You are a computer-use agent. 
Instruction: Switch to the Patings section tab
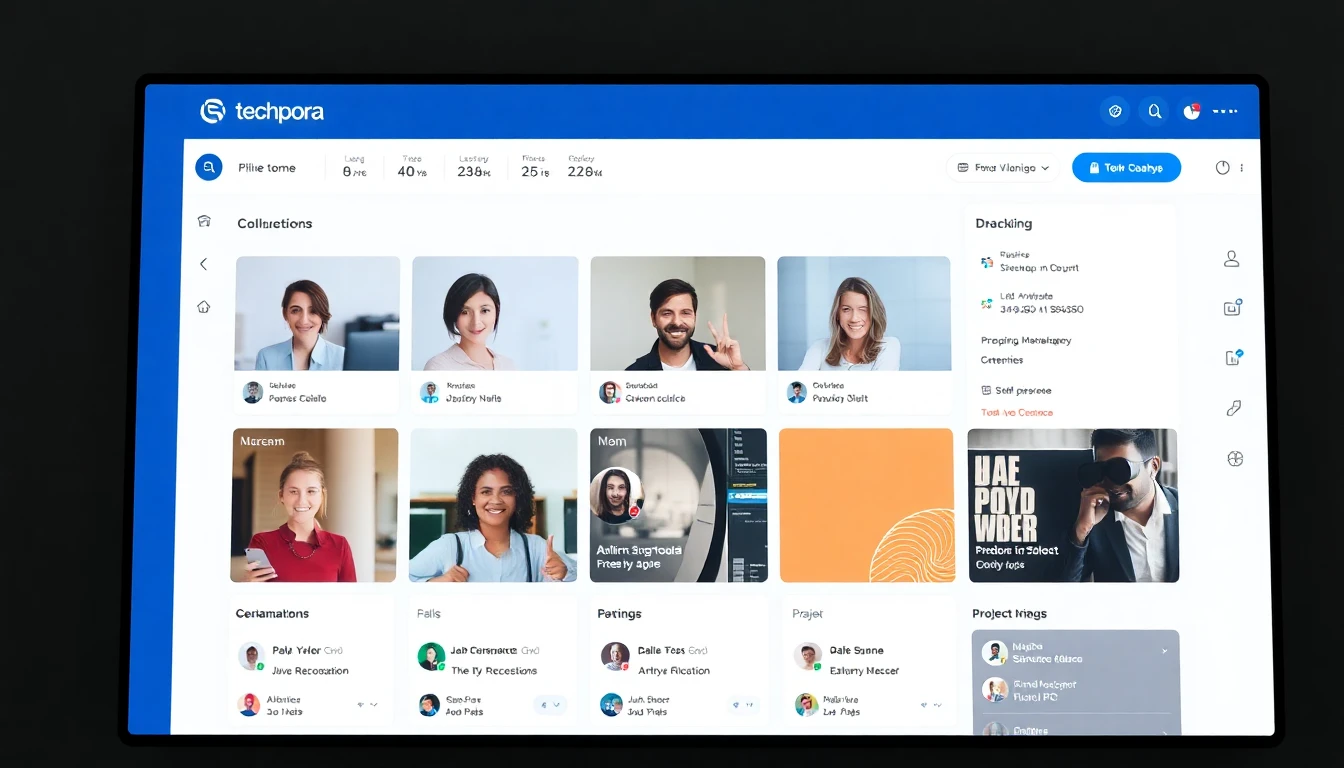coord(619,613)
